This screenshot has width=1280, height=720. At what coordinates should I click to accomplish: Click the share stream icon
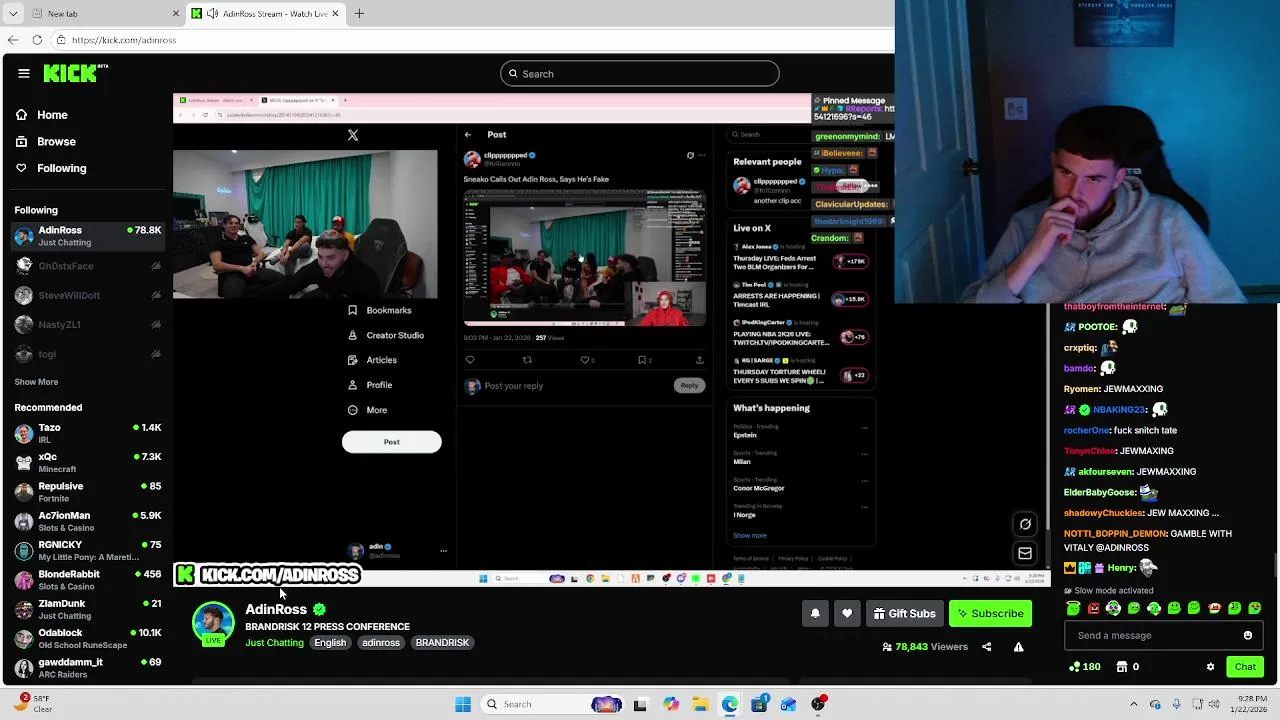[x=986, y=647]
